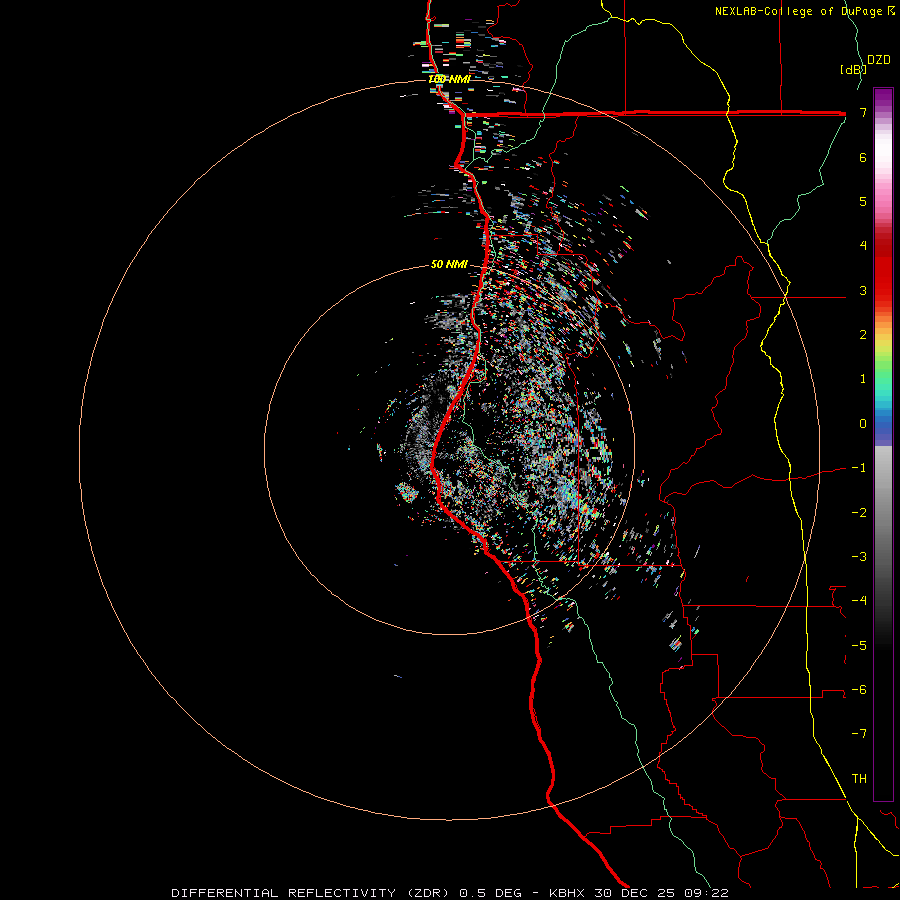Click the -3 tick label on the scale
The height and width of the screenshot is (900, 900).
coord(859,557)
